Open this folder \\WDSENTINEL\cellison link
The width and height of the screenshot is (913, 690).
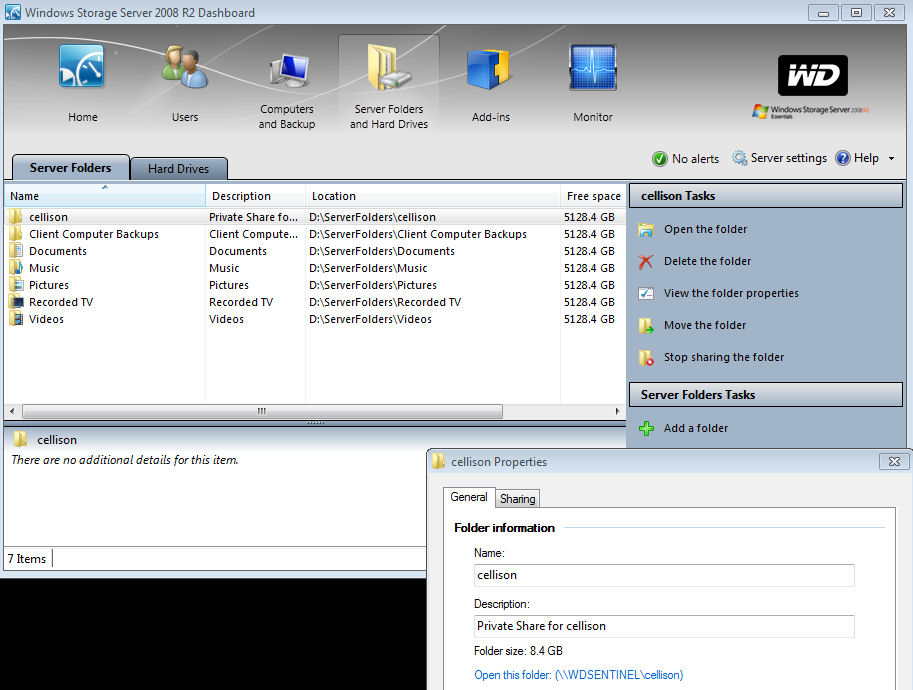(578, 675)
